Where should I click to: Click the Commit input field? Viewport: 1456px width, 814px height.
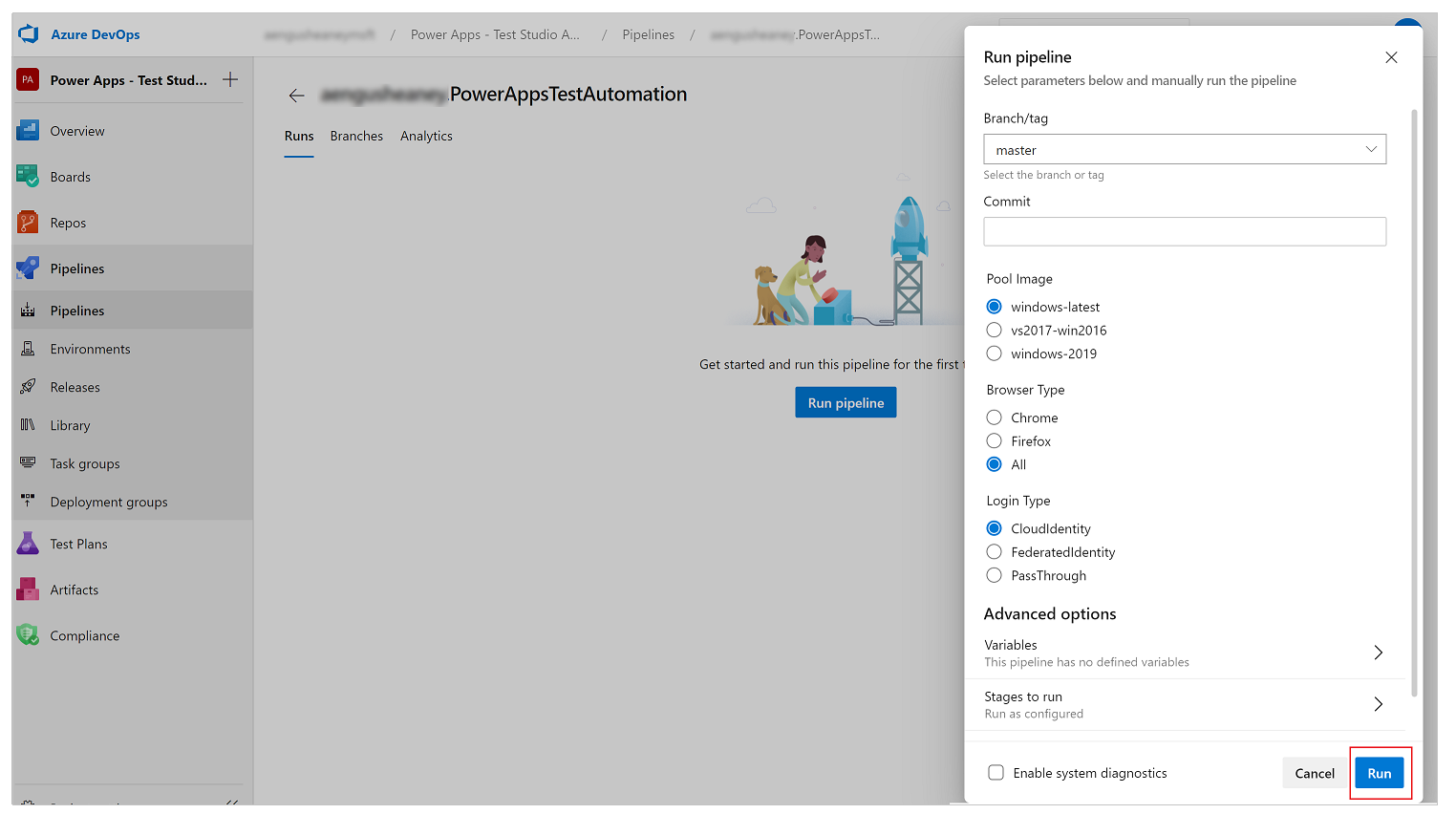pos(1185,231)
